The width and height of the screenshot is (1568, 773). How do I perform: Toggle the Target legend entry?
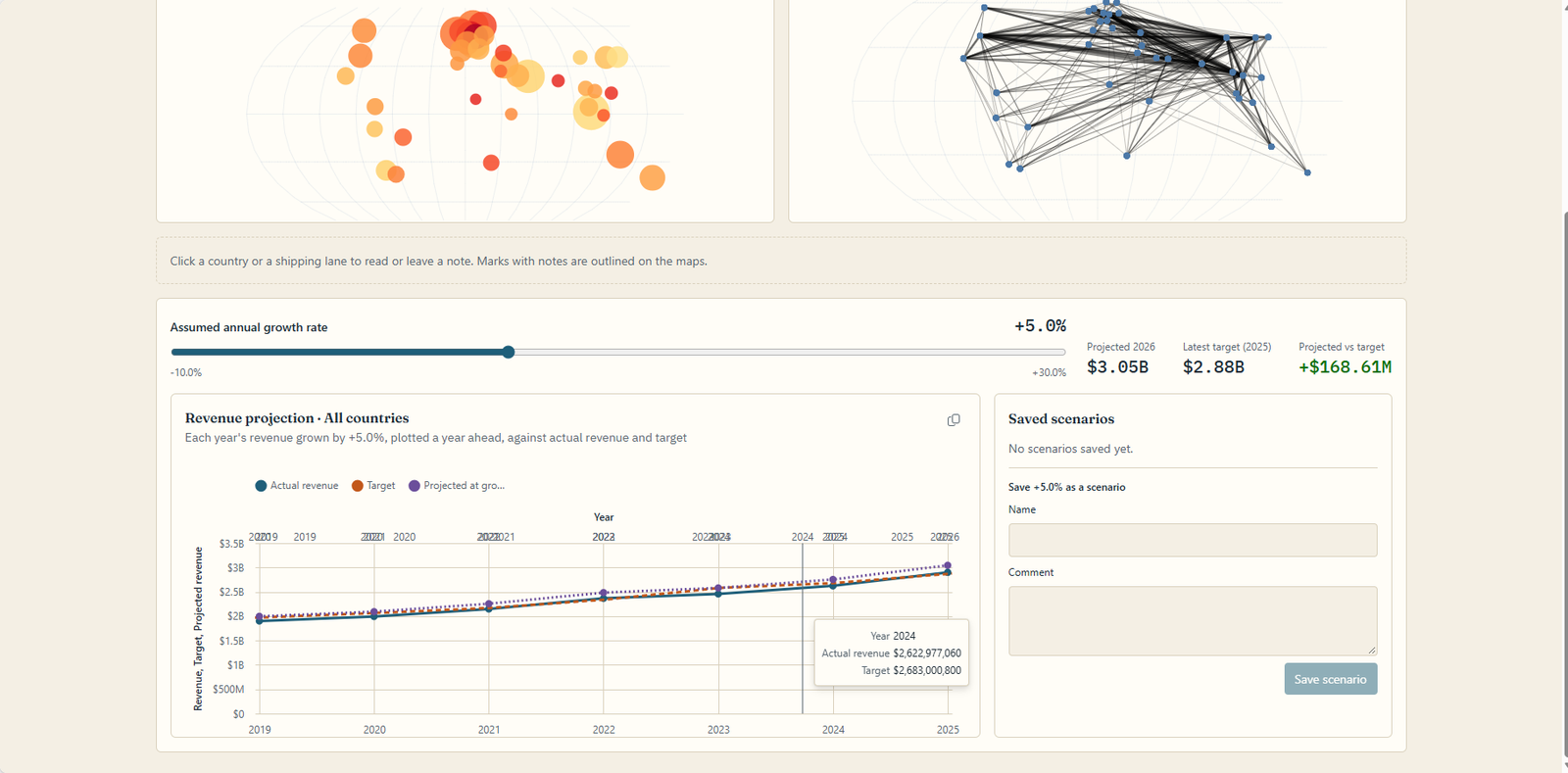coord(373,486)
